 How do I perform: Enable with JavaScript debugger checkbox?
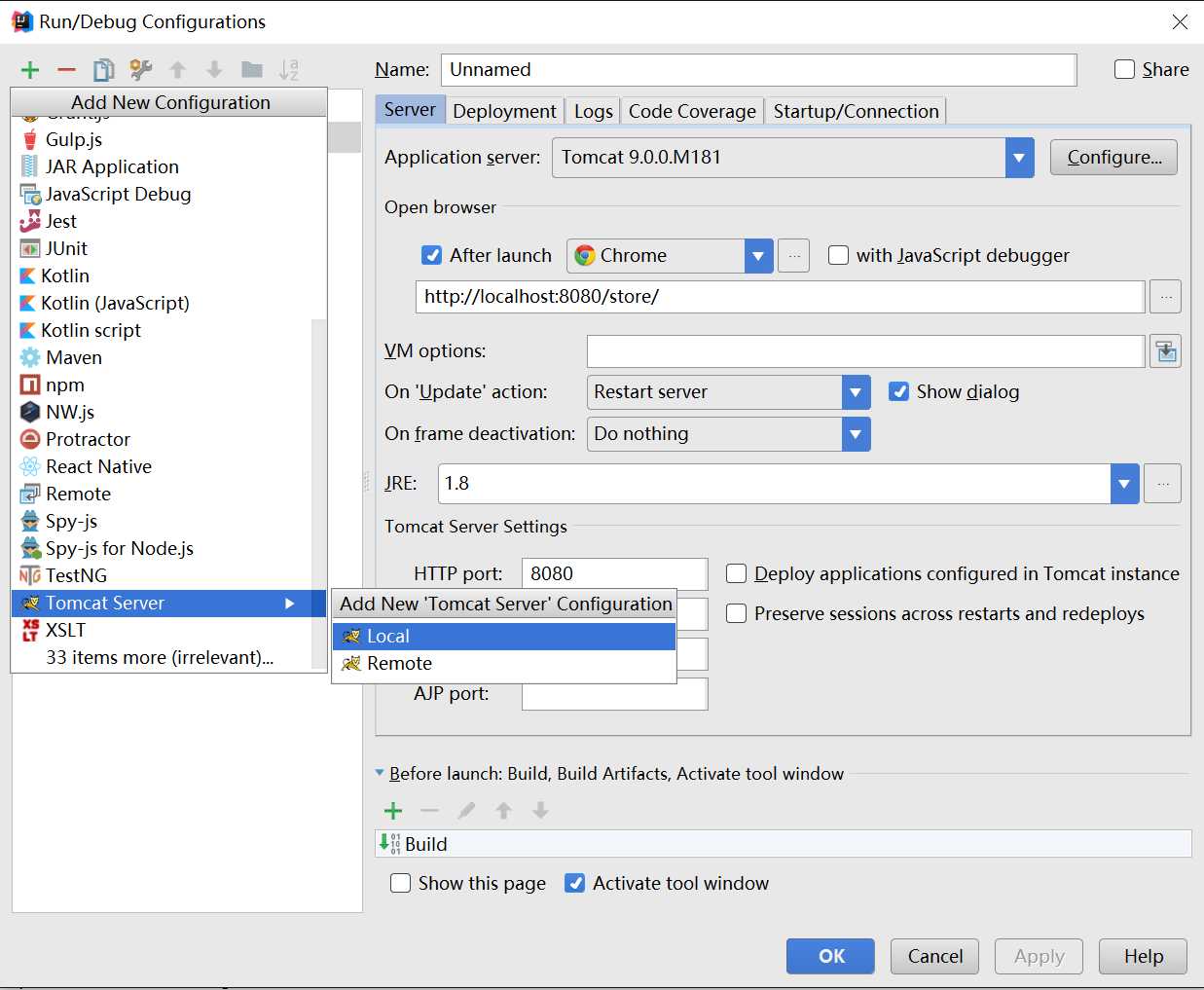[838, 255]
